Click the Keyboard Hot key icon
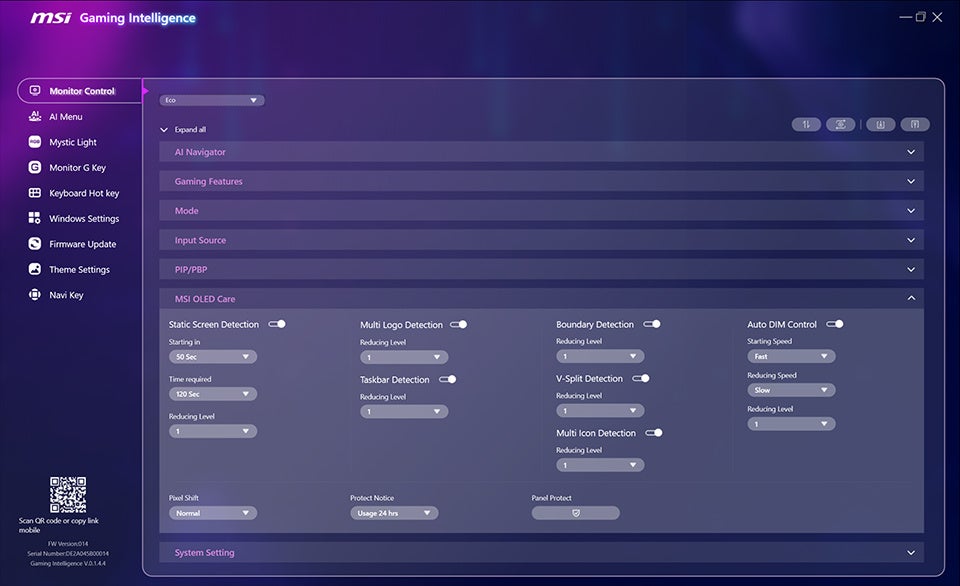The image size is (960, 586). pos(35,193)
